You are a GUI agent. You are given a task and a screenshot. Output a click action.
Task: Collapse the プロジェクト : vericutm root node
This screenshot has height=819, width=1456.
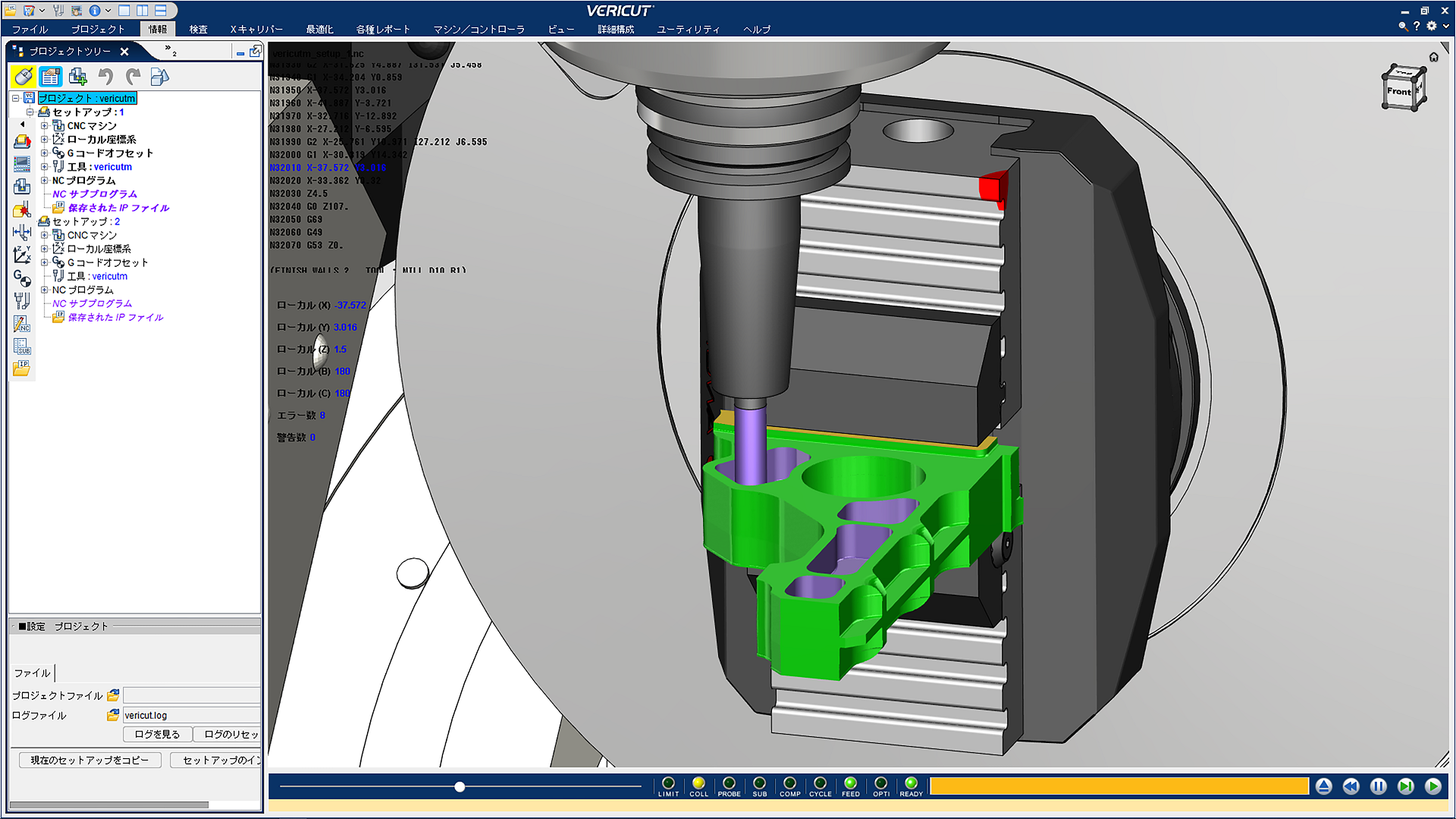click(15, 99)
